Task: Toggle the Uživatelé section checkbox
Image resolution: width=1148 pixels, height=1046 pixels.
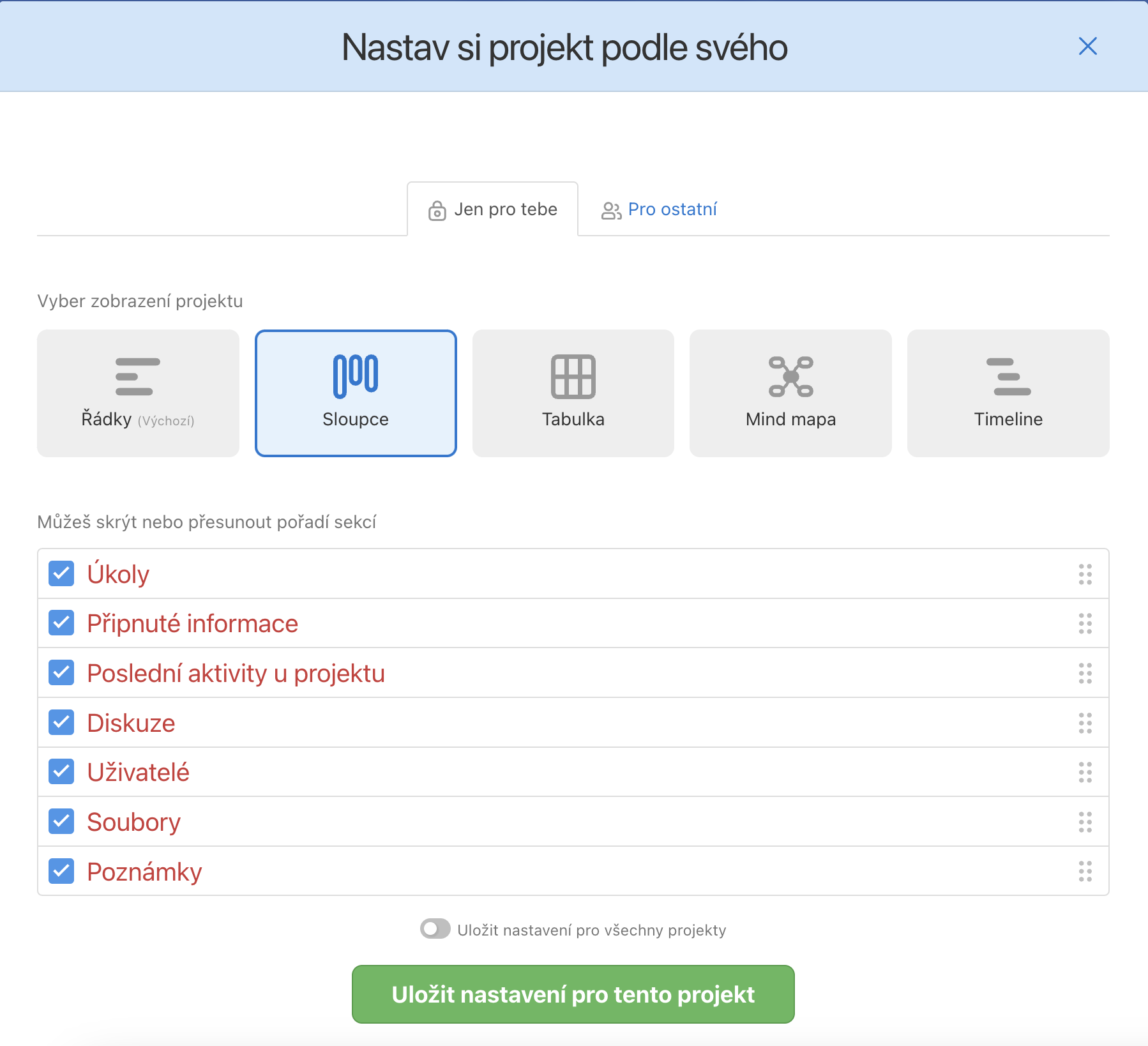Action: [61, 771]
